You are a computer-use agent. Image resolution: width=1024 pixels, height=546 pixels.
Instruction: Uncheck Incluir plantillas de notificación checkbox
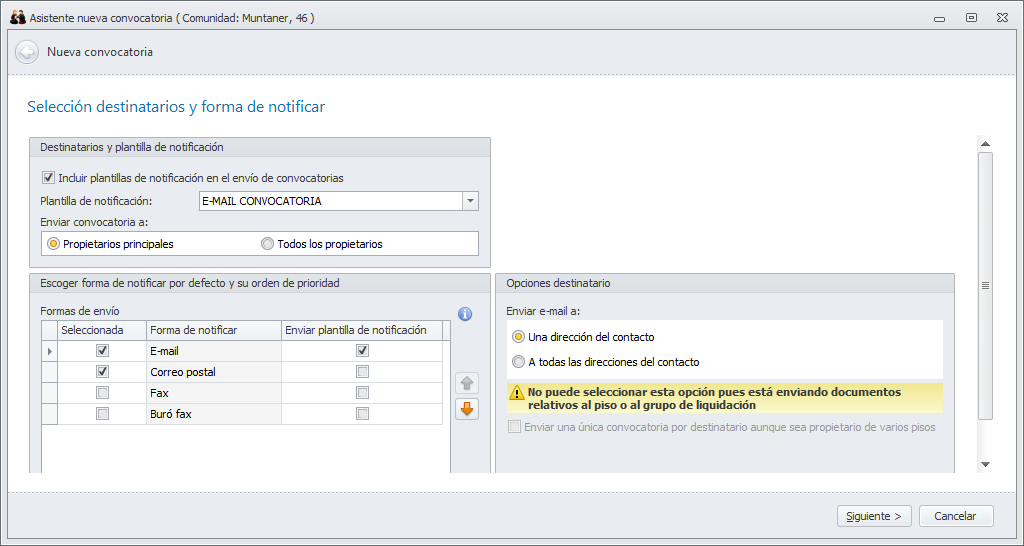click(48, 178)
